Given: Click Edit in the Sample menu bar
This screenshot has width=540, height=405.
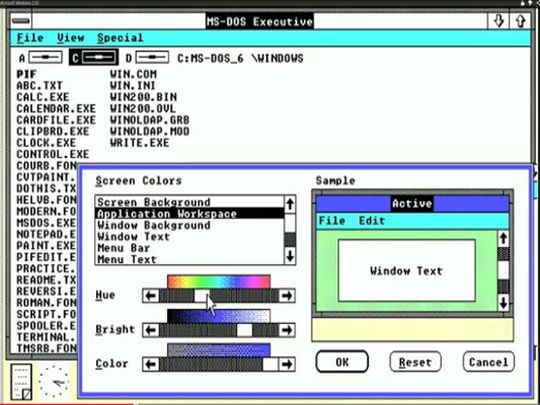Looking at the screenshot, I should pos(372,220).
